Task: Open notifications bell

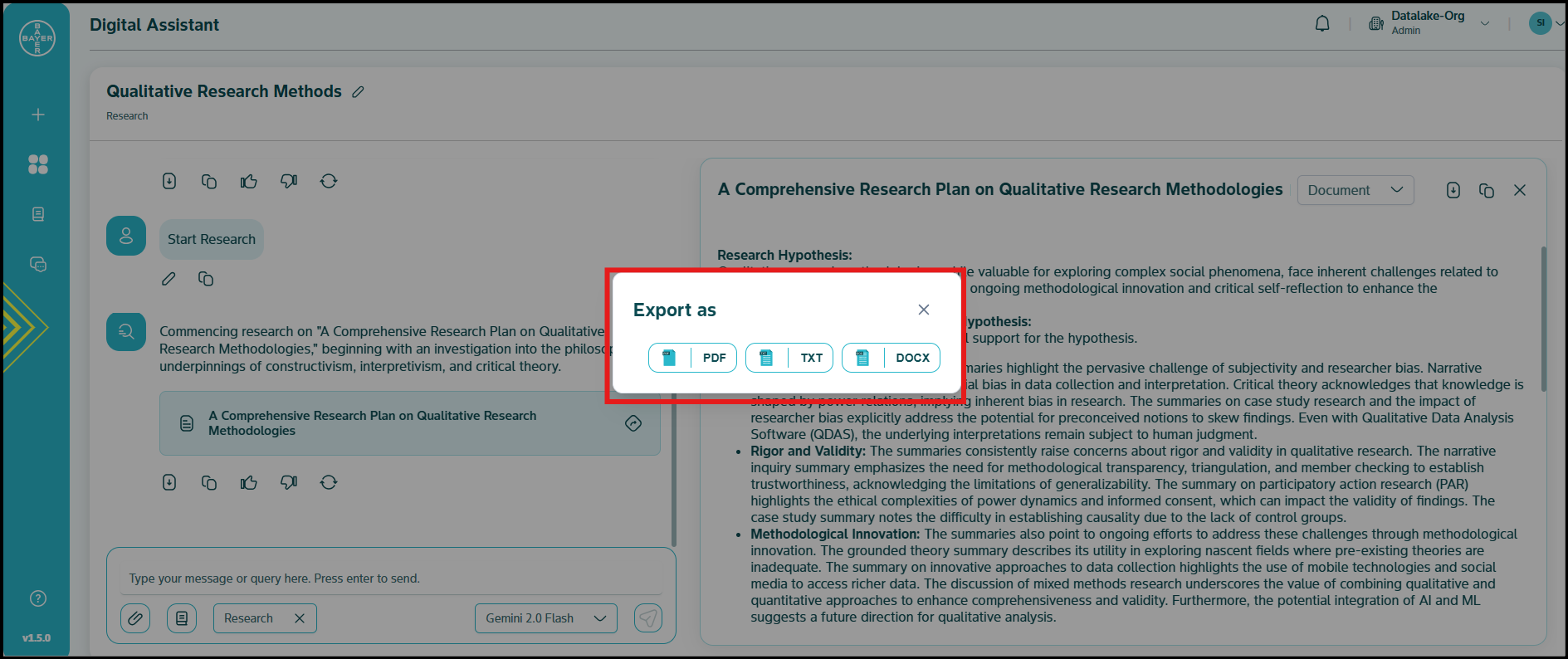Action: 1322,24
